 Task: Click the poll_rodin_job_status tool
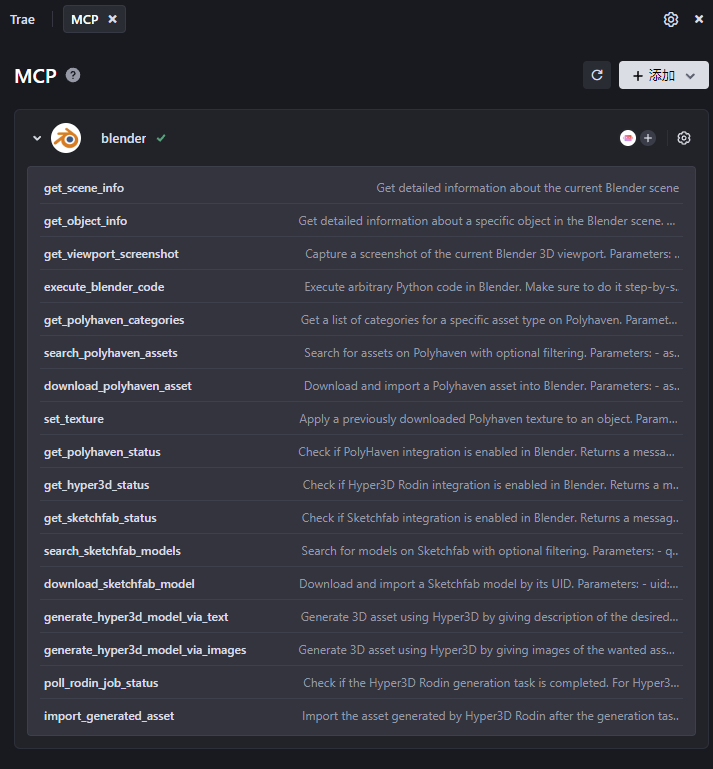click(x=101, y=683)
